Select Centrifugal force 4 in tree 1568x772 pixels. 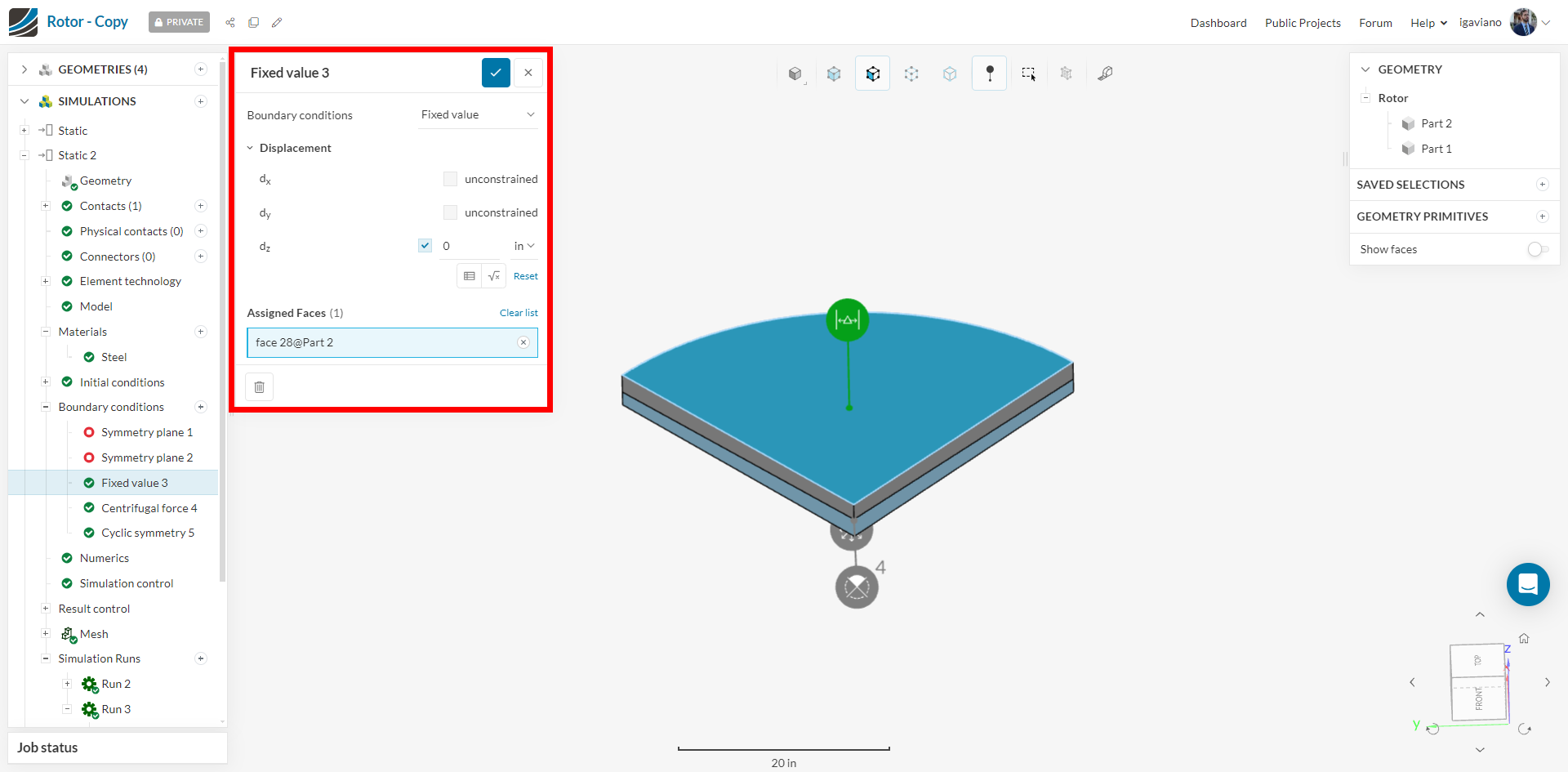click(x=149, y=508)
